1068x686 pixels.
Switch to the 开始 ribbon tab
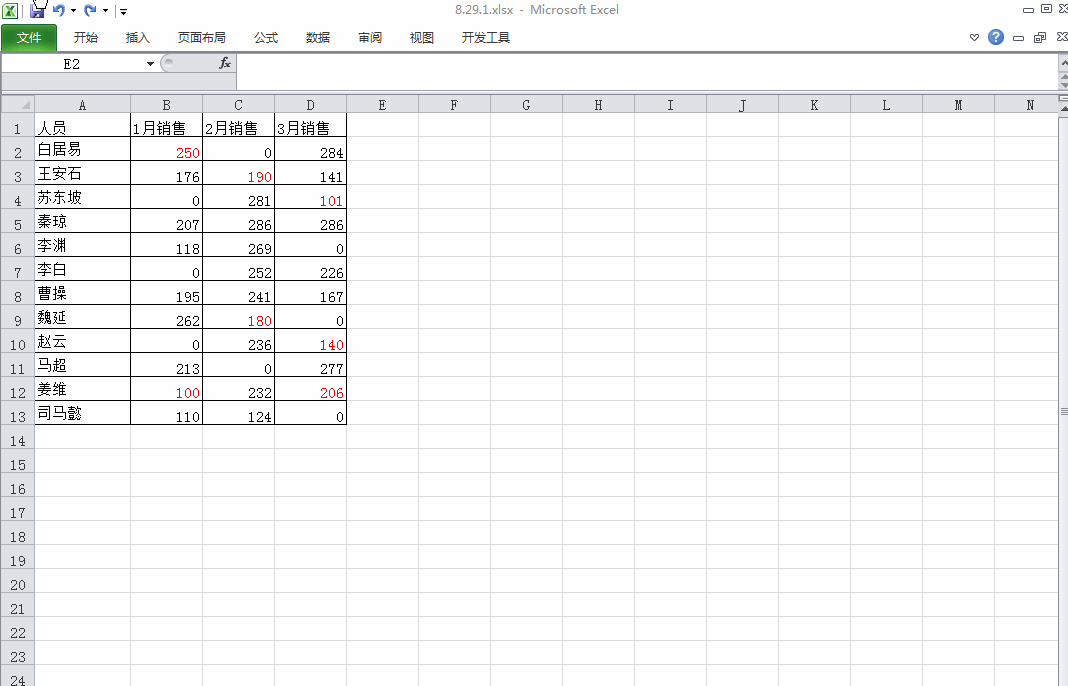[x=86, y=37]
